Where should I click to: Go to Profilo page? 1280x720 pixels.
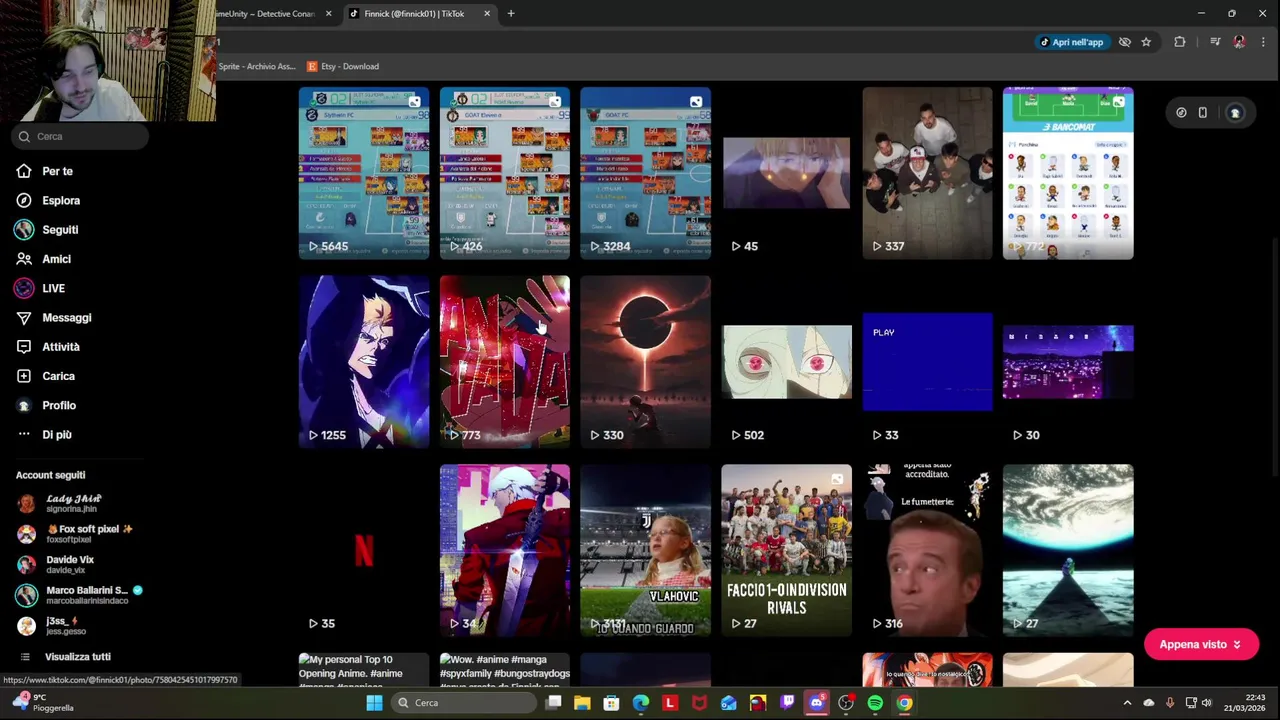46,405
